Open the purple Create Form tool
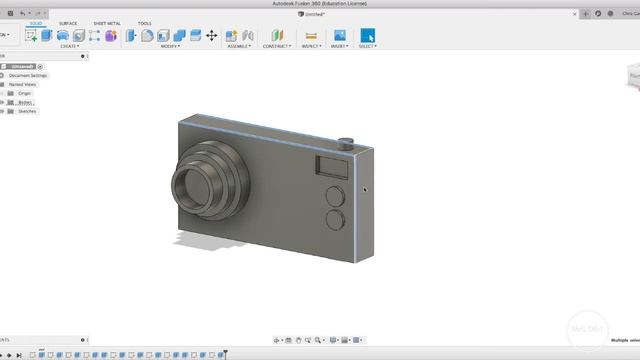The height and width of the screenshot is (360, 640). click(111, 36)
